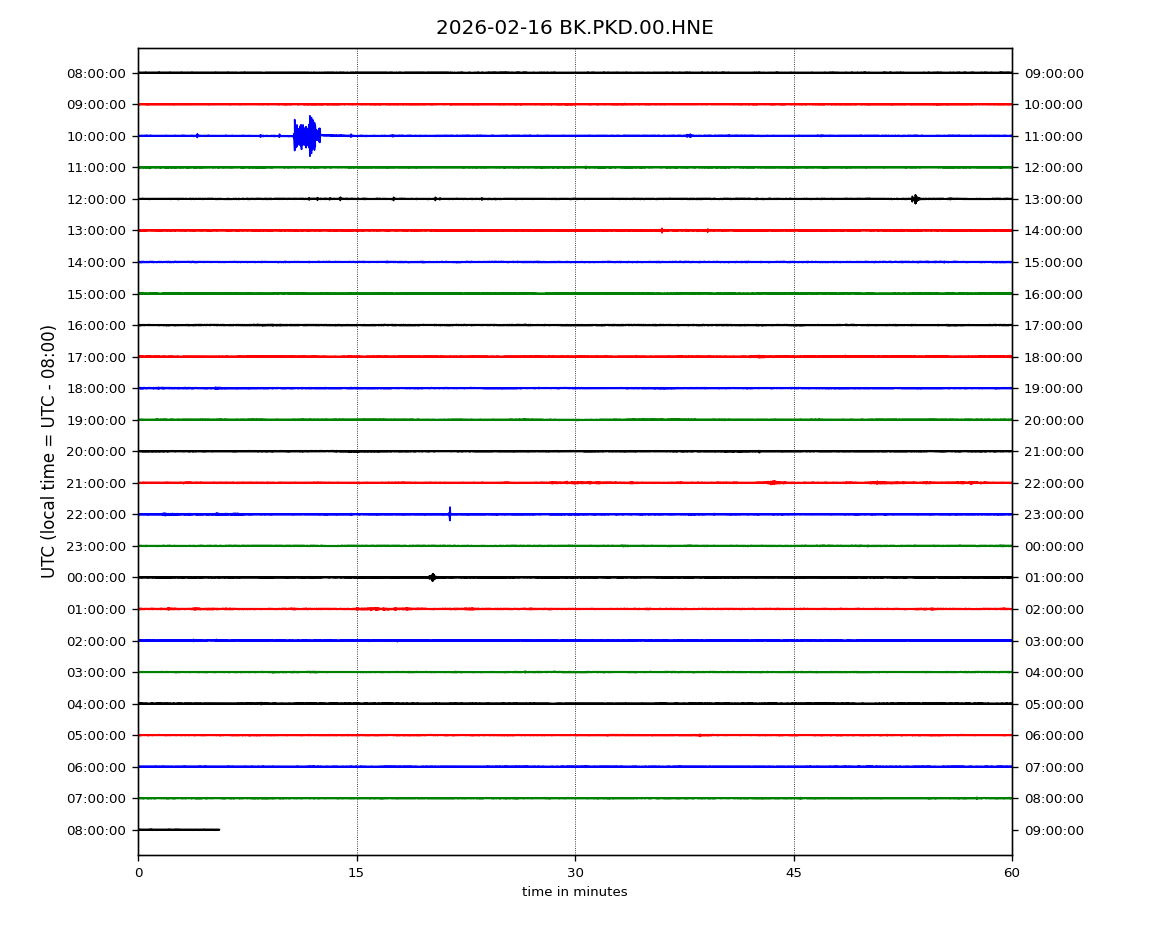Select the 'time in minutes' x-axis label
This screenshot has height=950, width=1150.
click(574, 892)
